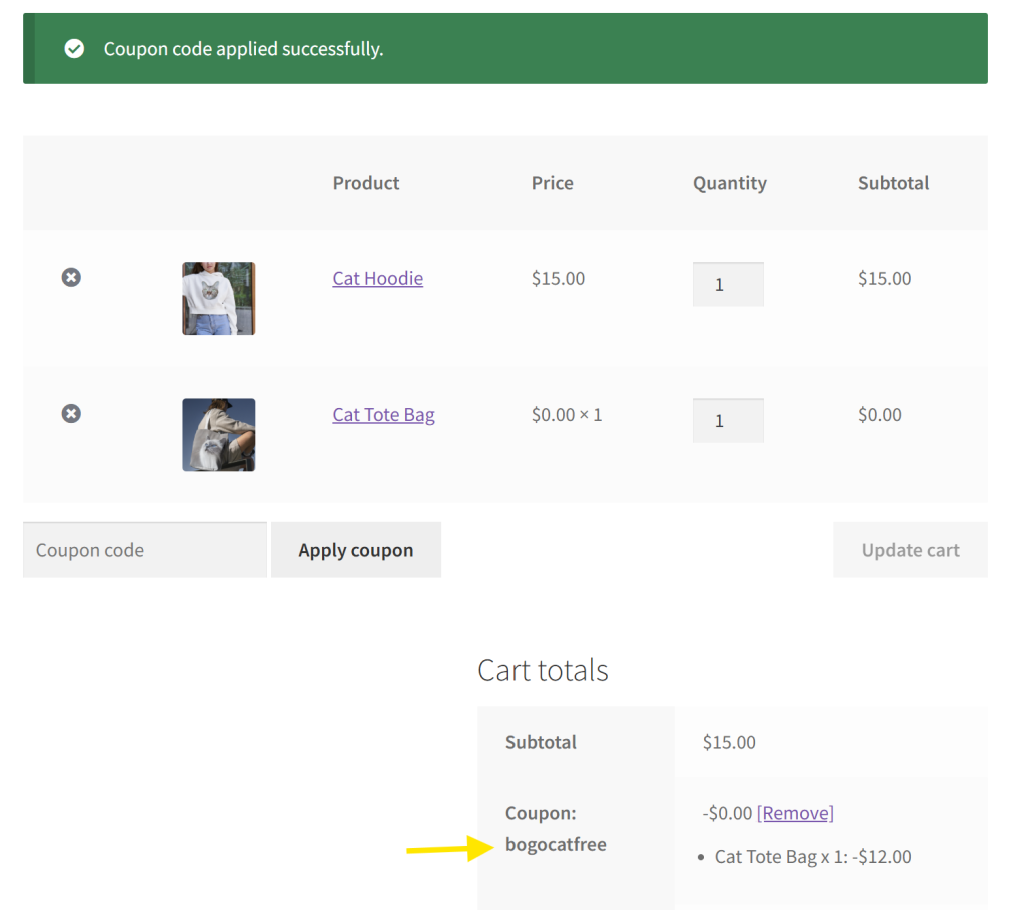Follow the Cat Hoodie product link
The height and width of the screenshot is (910, 1024).
click(377, 278)
